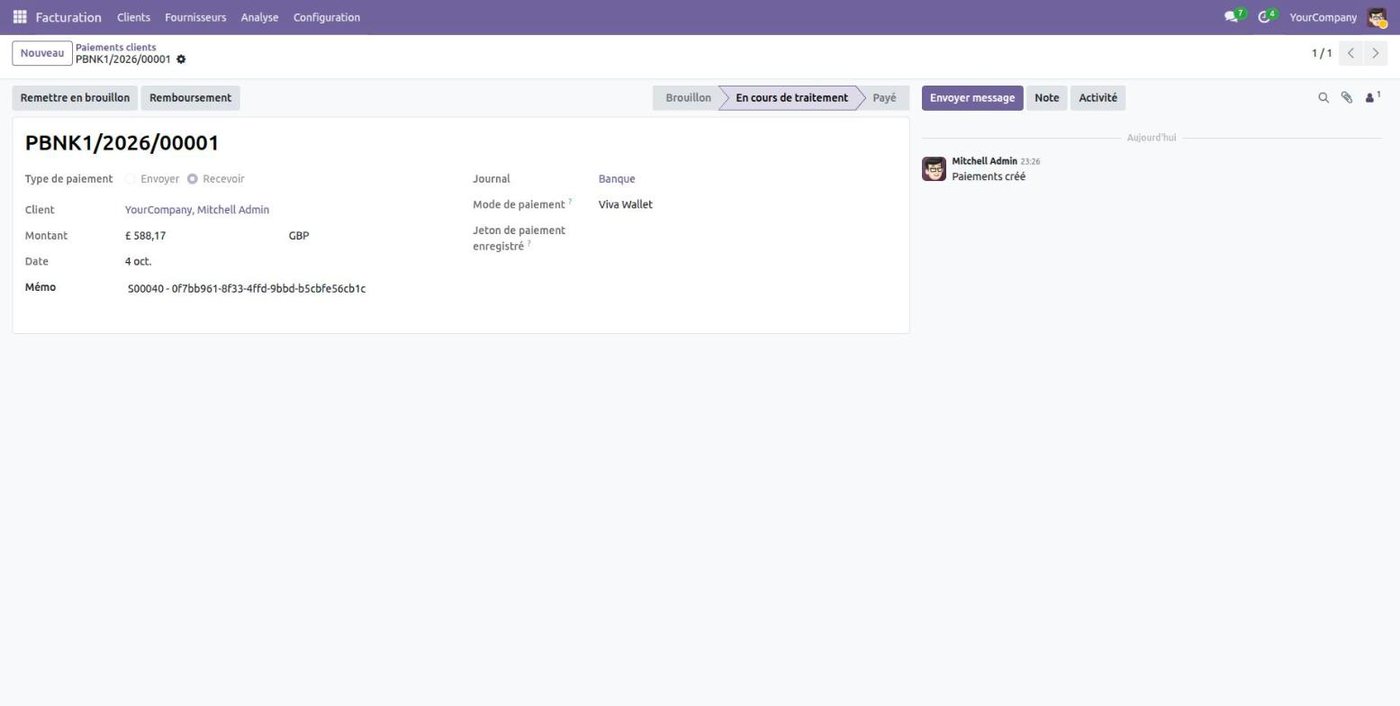Click the Viva Wallet payment method value
Image resolution: width=1400 pixels, height=706 pixels.
pyautogui.click(x=626, y=205)
